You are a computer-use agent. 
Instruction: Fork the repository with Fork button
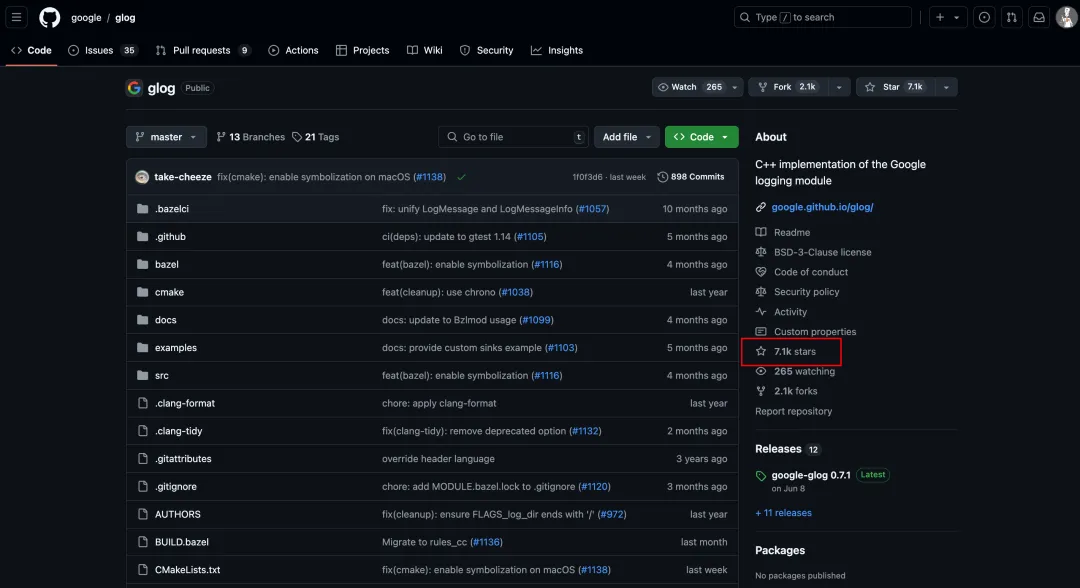point(787,87)
